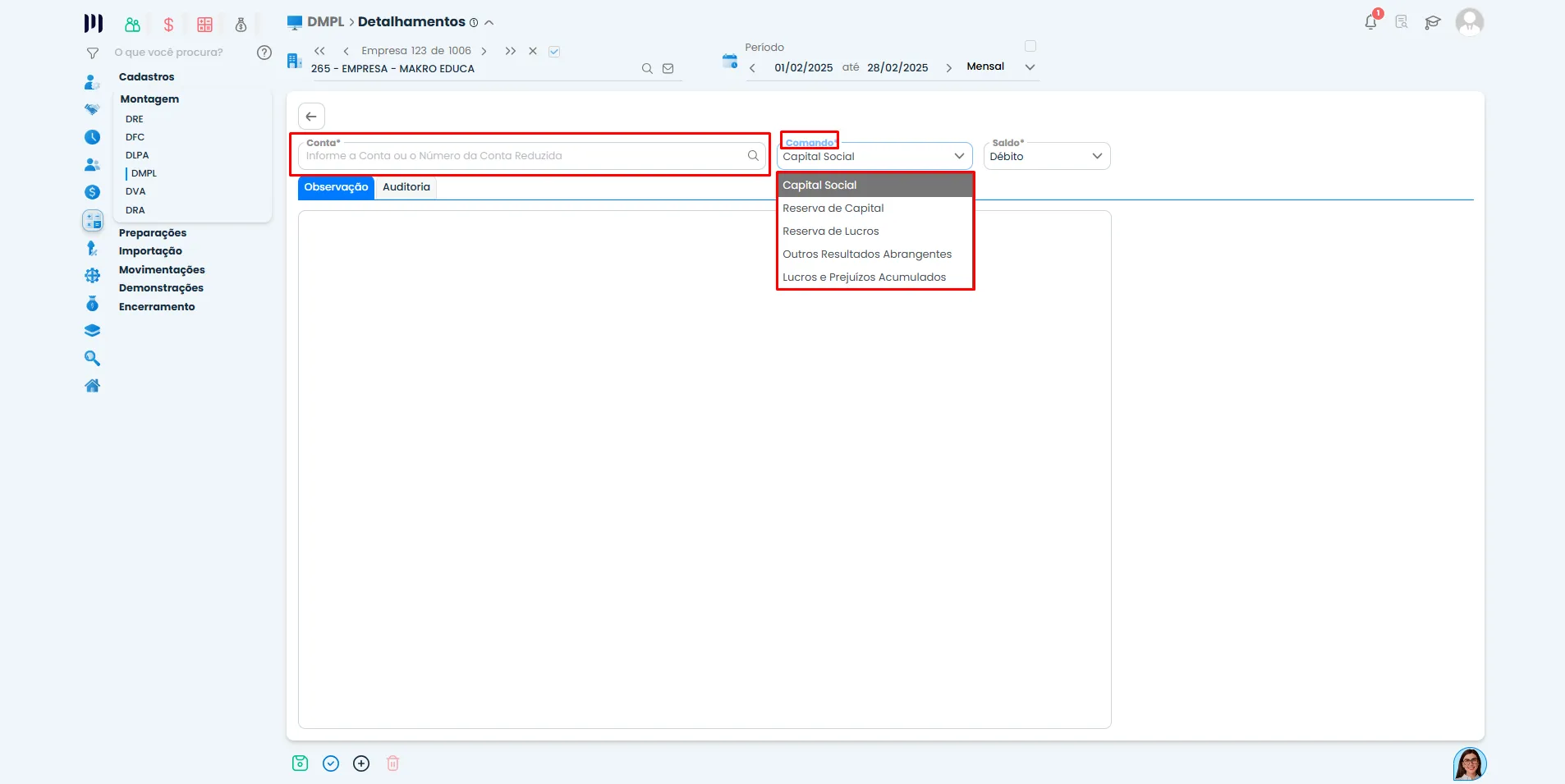Open the notifications bell

coord(1370,22)
